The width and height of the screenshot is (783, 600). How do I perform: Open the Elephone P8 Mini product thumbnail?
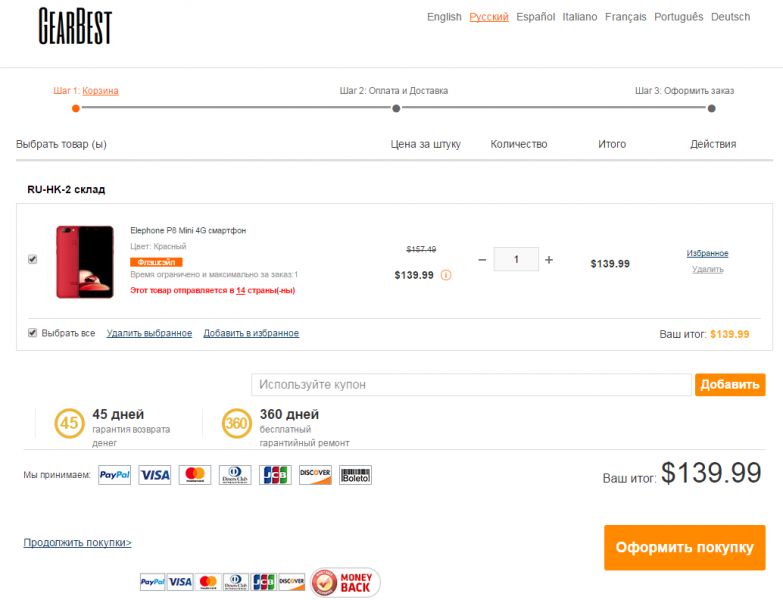(x=85, y=262)
